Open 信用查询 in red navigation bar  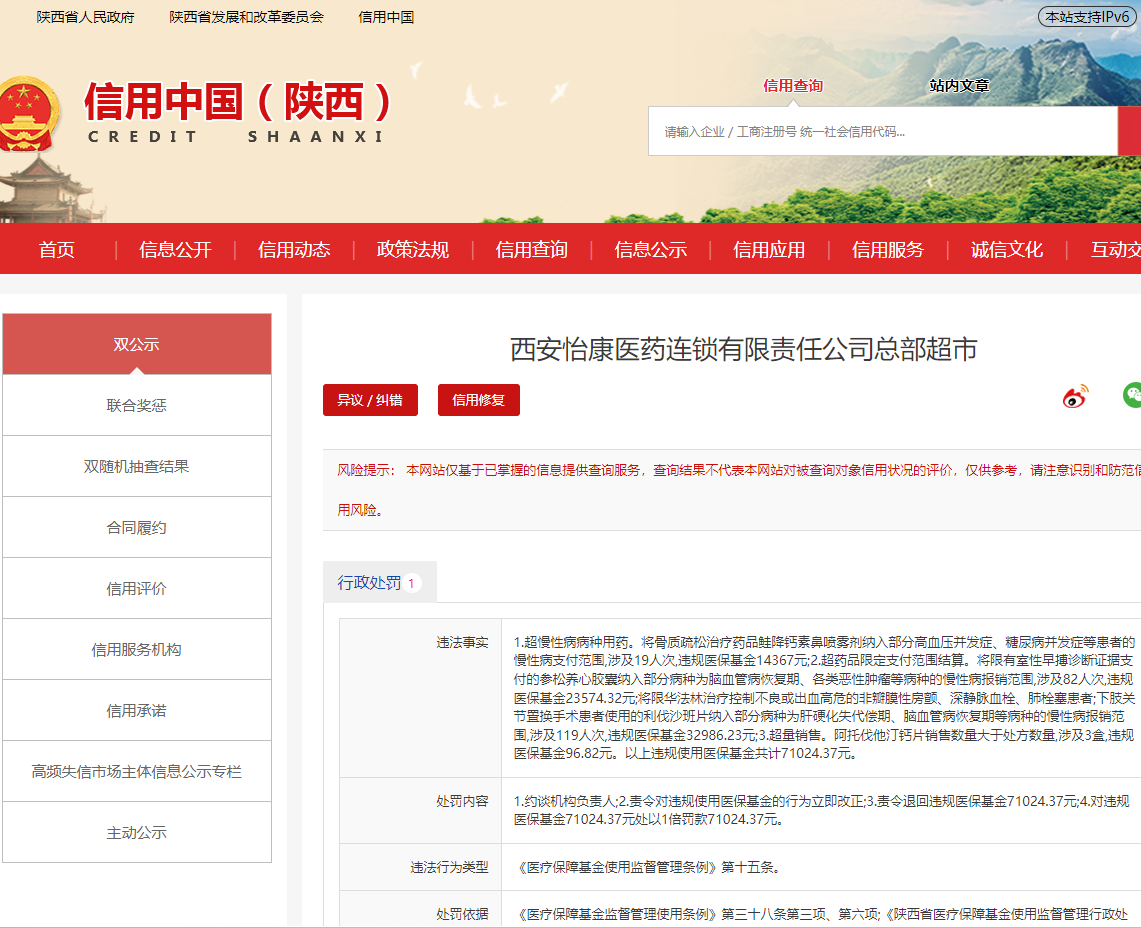[531, 250]
